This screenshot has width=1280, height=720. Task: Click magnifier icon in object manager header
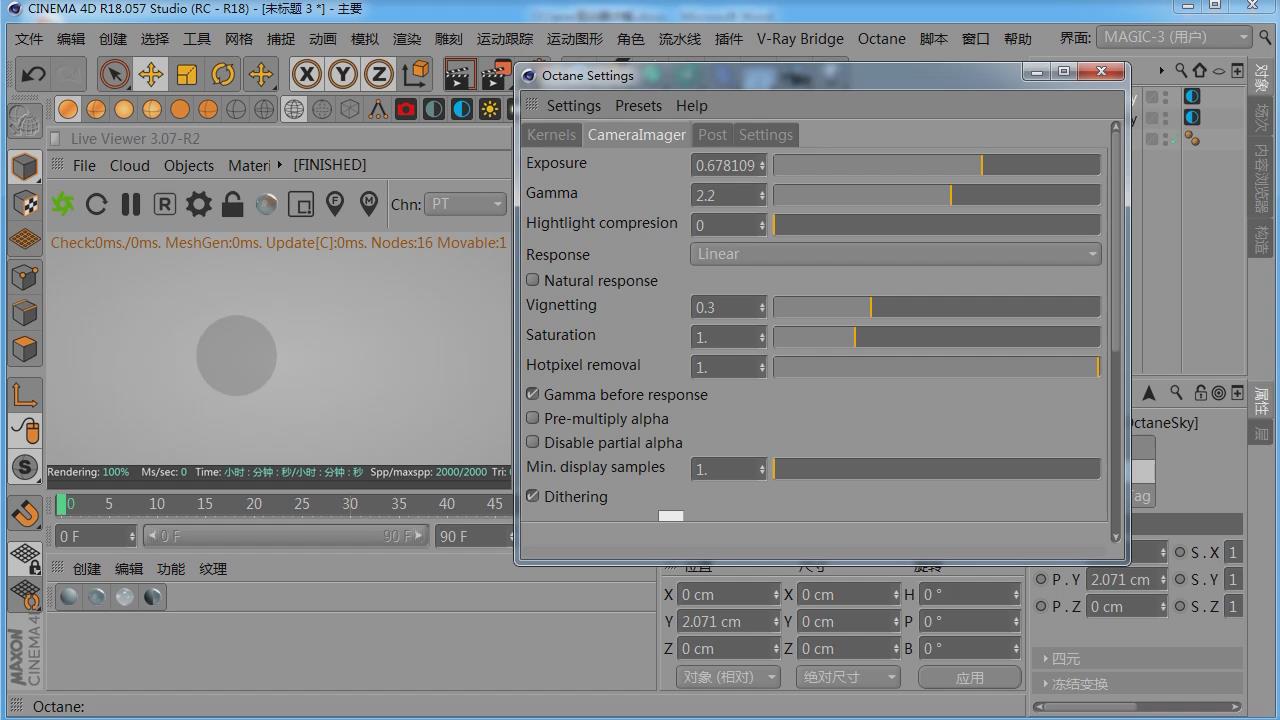(1181, 70)
